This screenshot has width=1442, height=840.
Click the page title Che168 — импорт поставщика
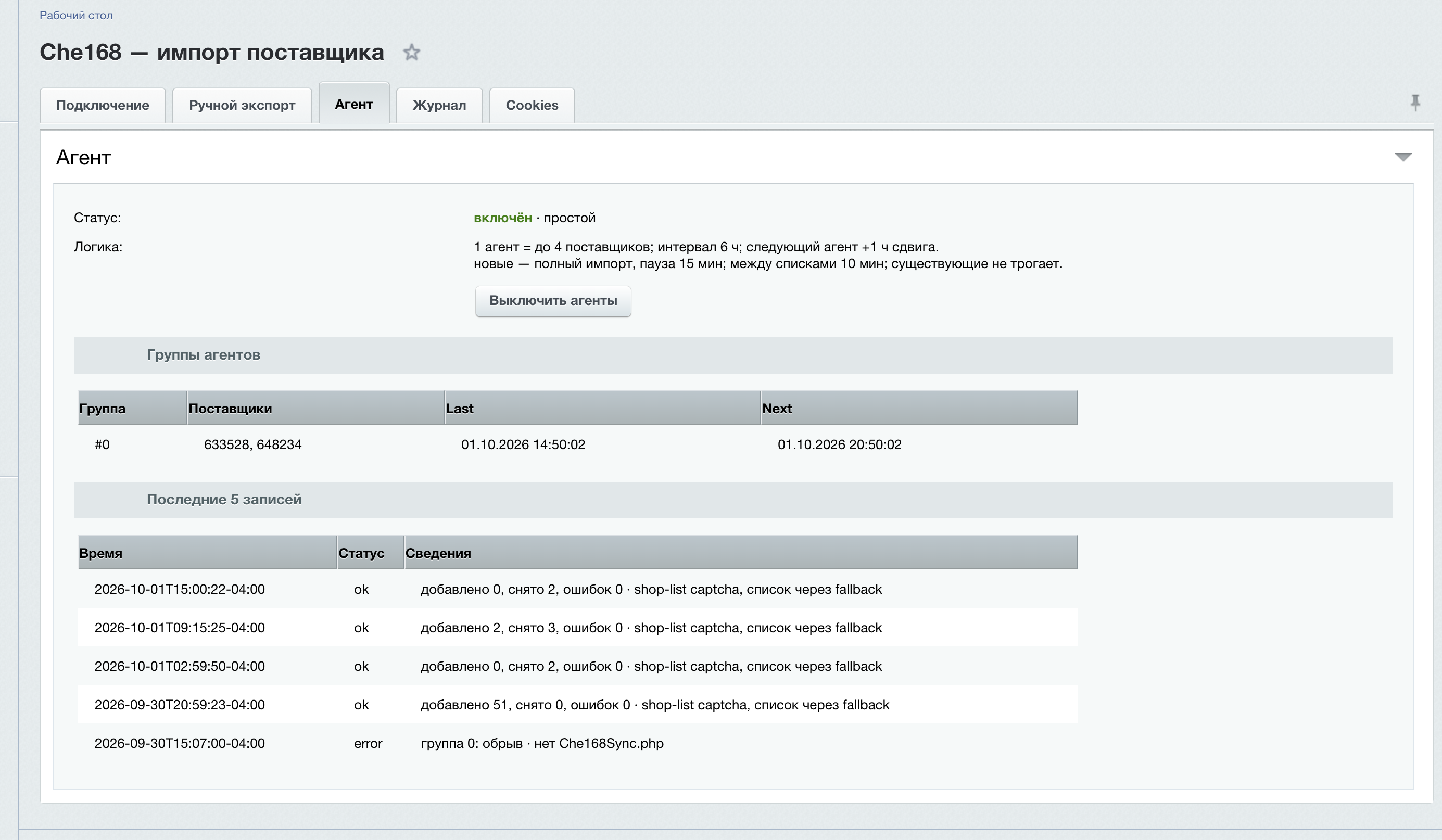point(212,53)
